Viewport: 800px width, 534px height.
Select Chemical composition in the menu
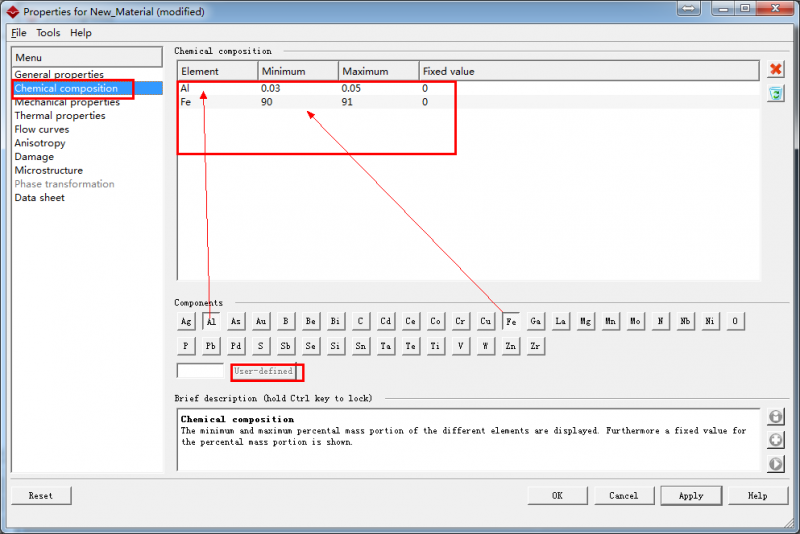tap(66, 88)
